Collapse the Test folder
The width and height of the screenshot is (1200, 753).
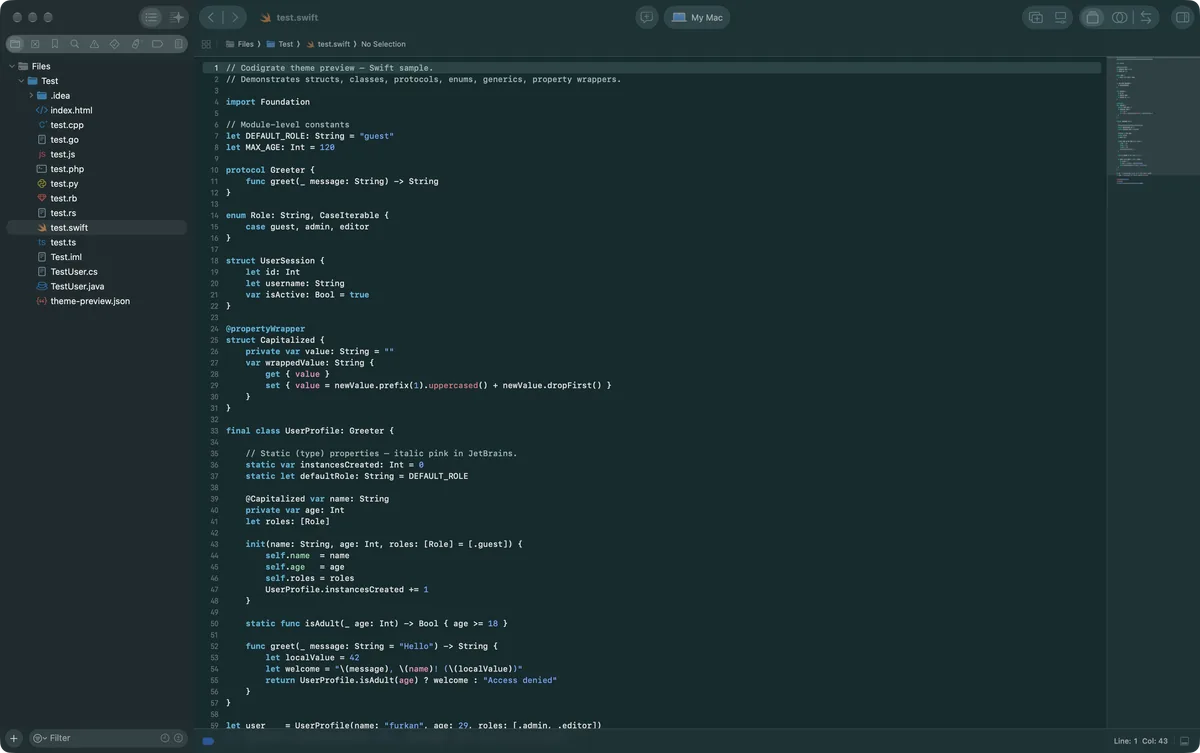point(22,81)
